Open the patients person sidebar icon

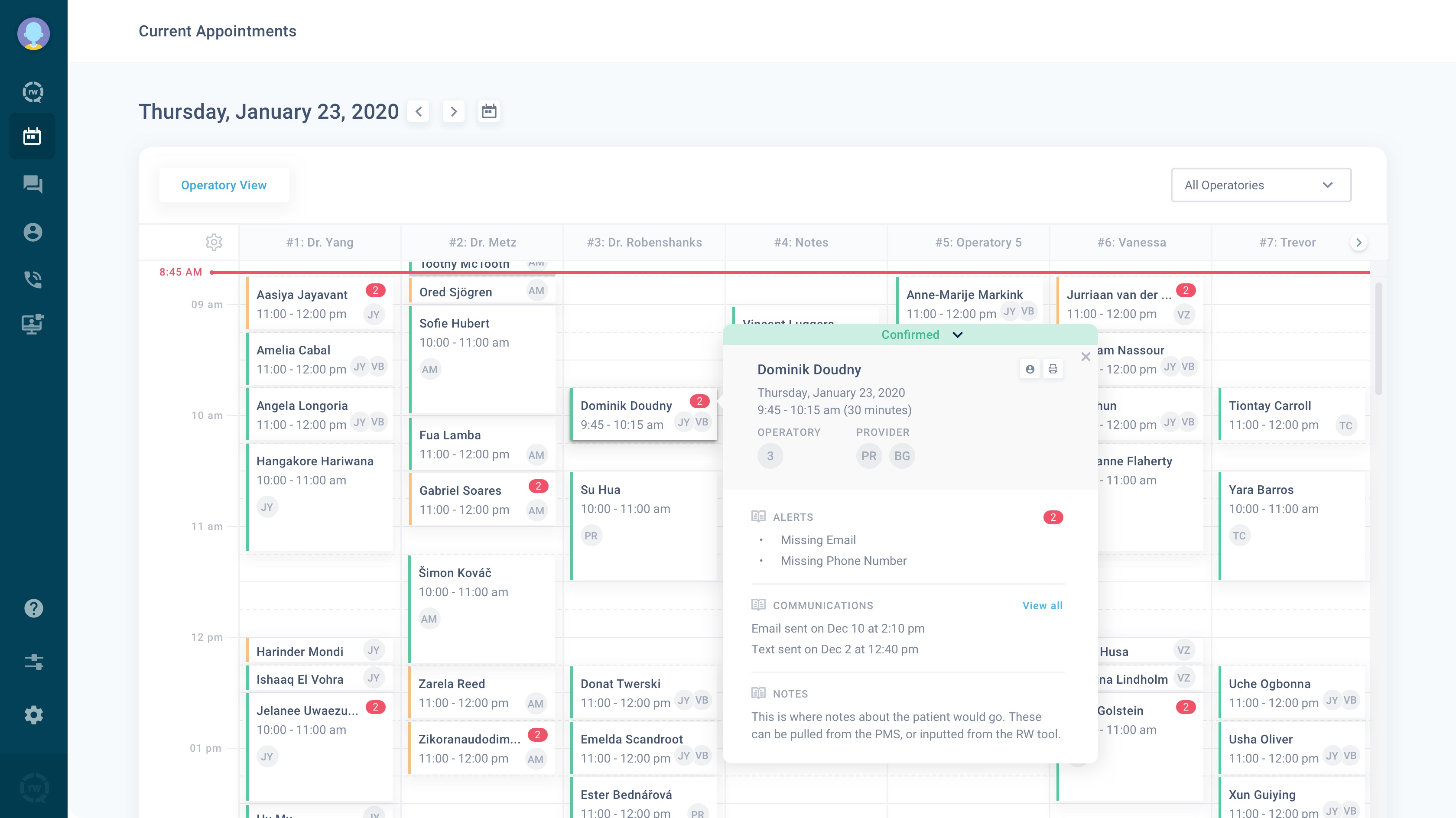pyautogui.click(x=33, y=232)
